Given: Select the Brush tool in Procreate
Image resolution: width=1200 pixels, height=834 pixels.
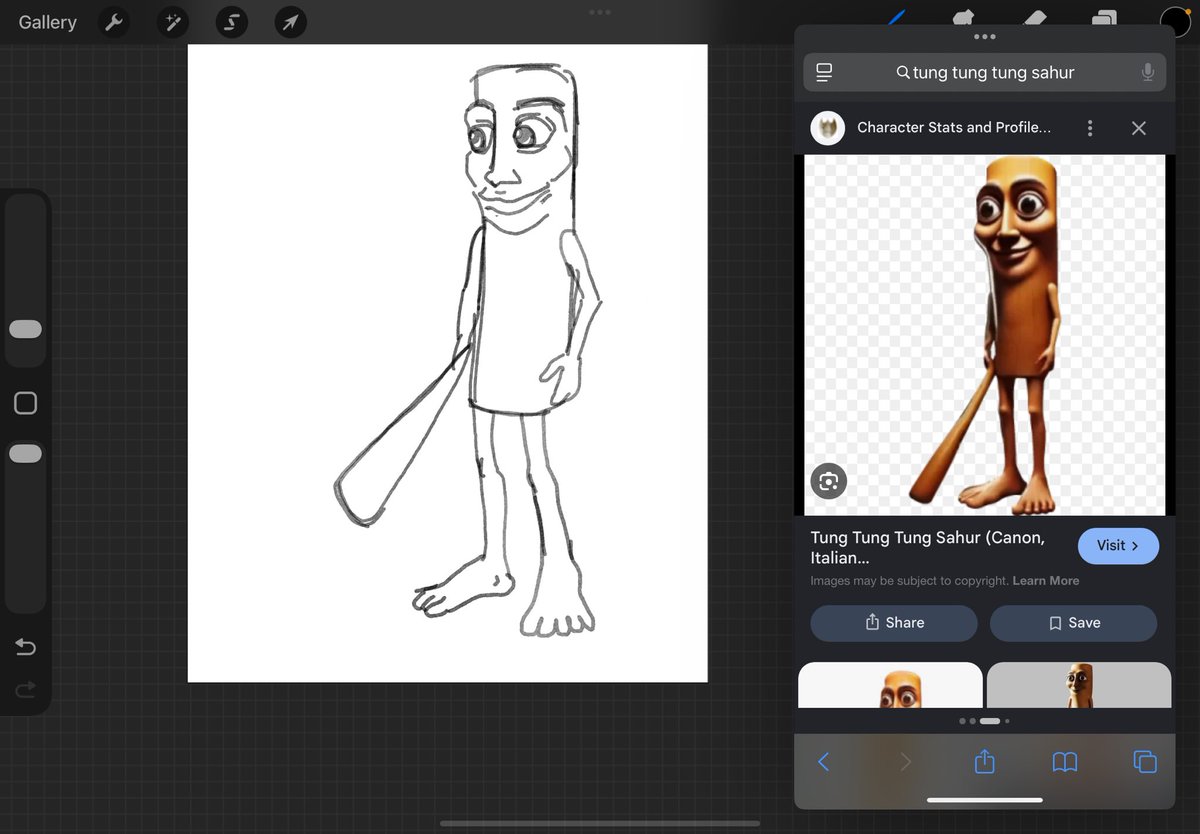Looking at the screenshot, I should (897, 18).
